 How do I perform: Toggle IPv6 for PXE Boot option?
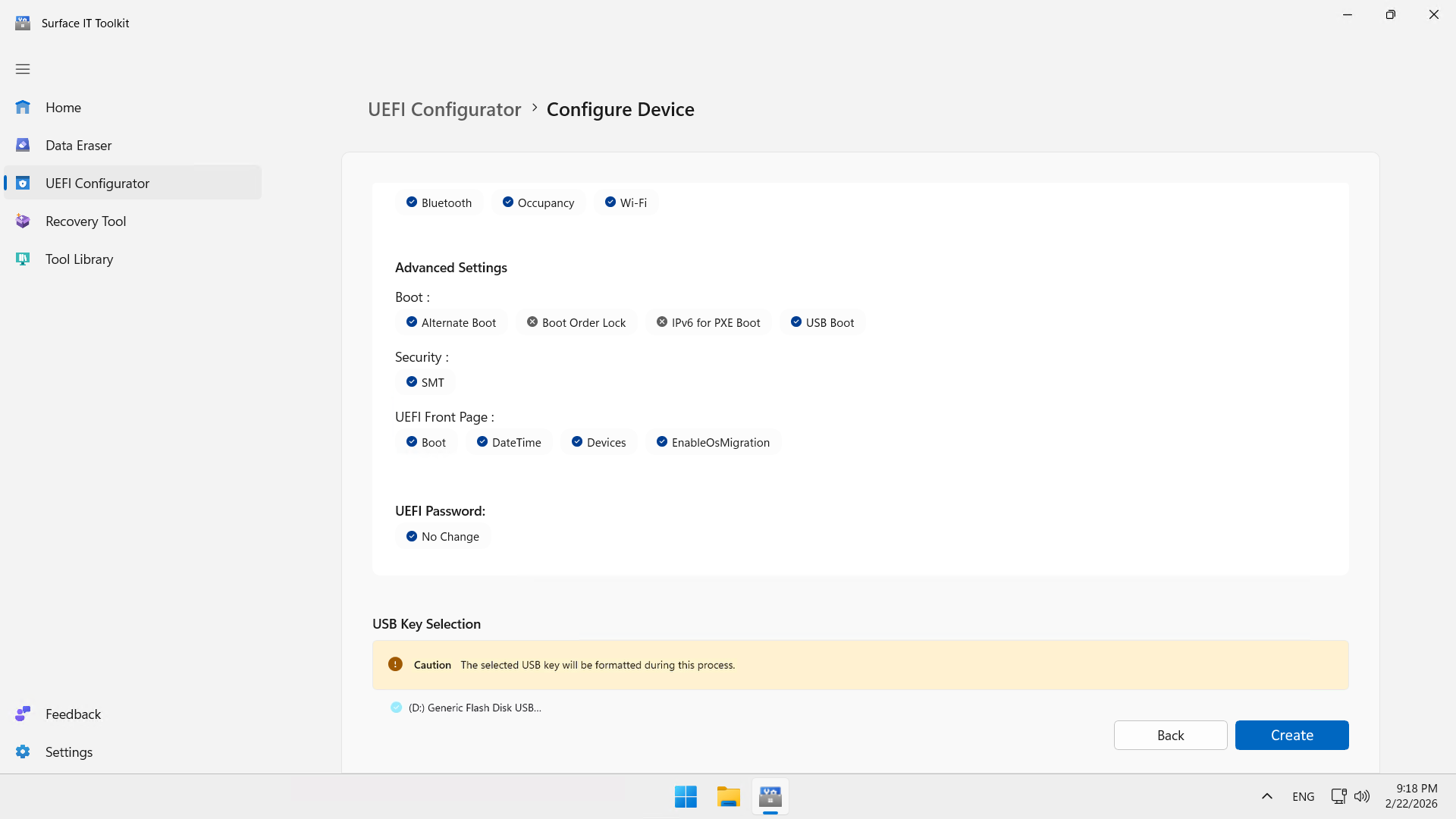pyautogui.click(x=708, y=322)
